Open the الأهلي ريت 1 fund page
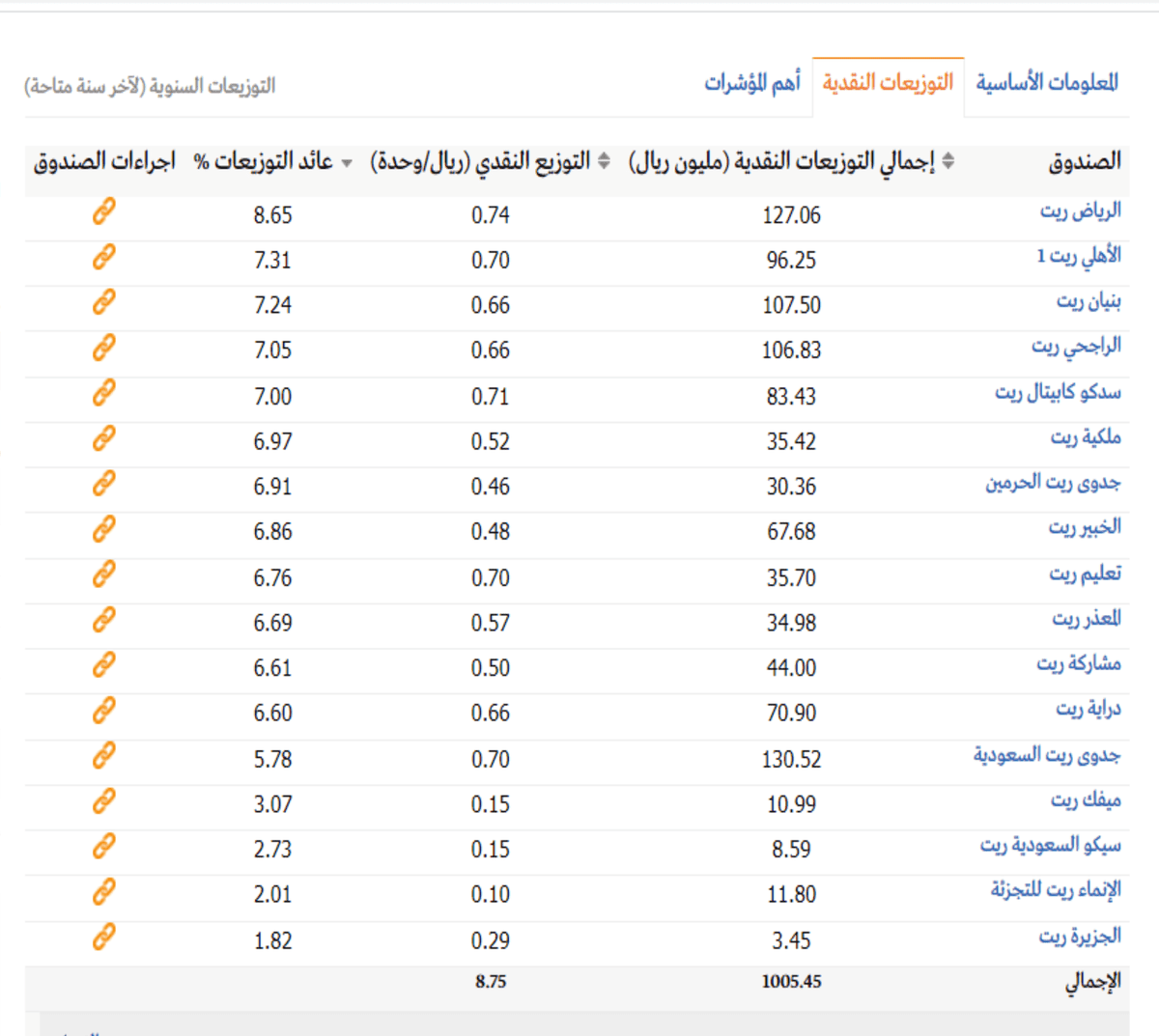The image size is (1159, 1036). [1079, 257]
